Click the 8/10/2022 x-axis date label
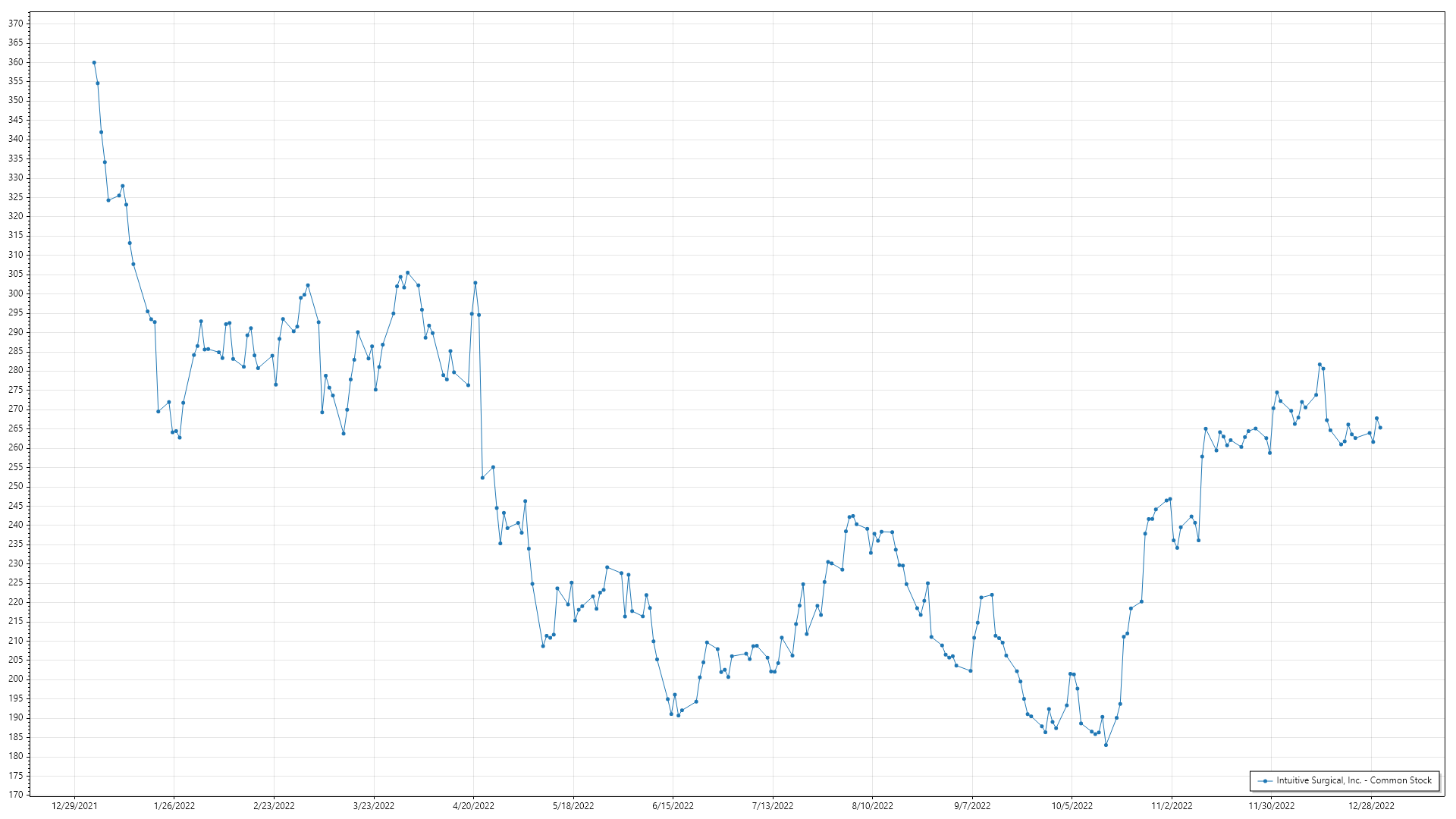Viewport: 1456px width, 819px height. pyautogui.click(x=872, y=806)
